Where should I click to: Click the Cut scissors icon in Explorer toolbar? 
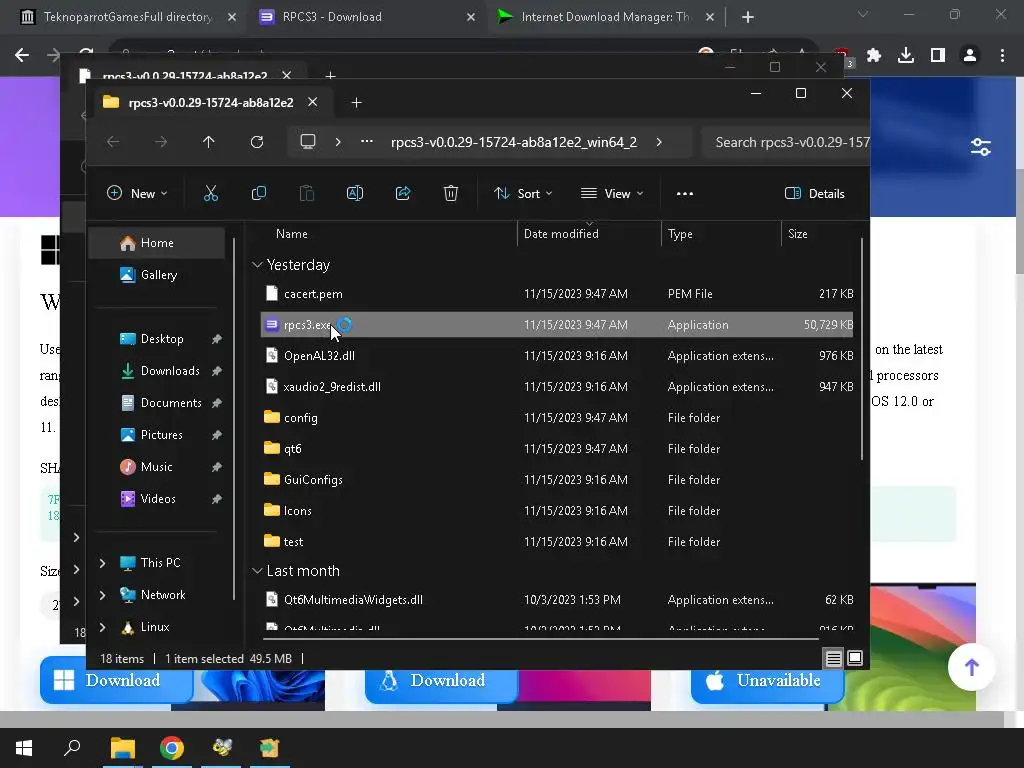[x=210, y=193]
